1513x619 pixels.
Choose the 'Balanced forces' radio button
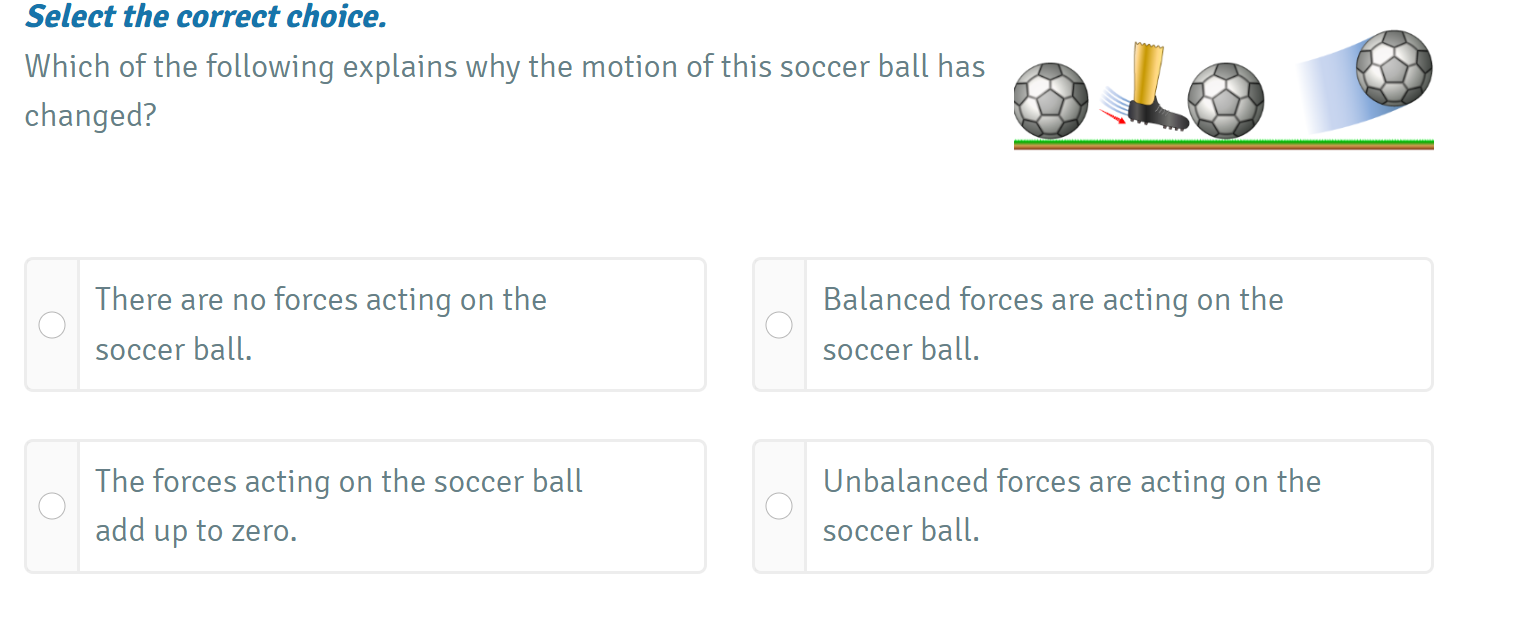(x=779, y=325)
